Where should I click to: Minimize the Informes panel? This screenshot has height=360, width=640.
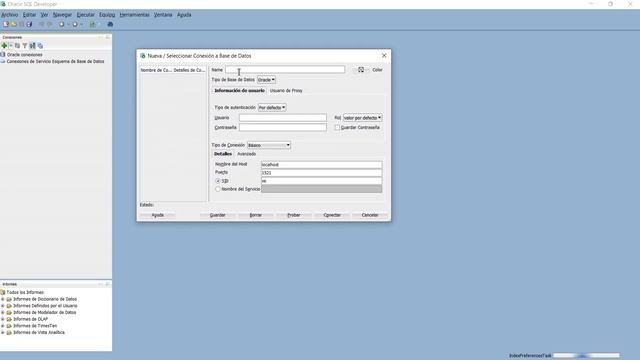click(101, 284)
